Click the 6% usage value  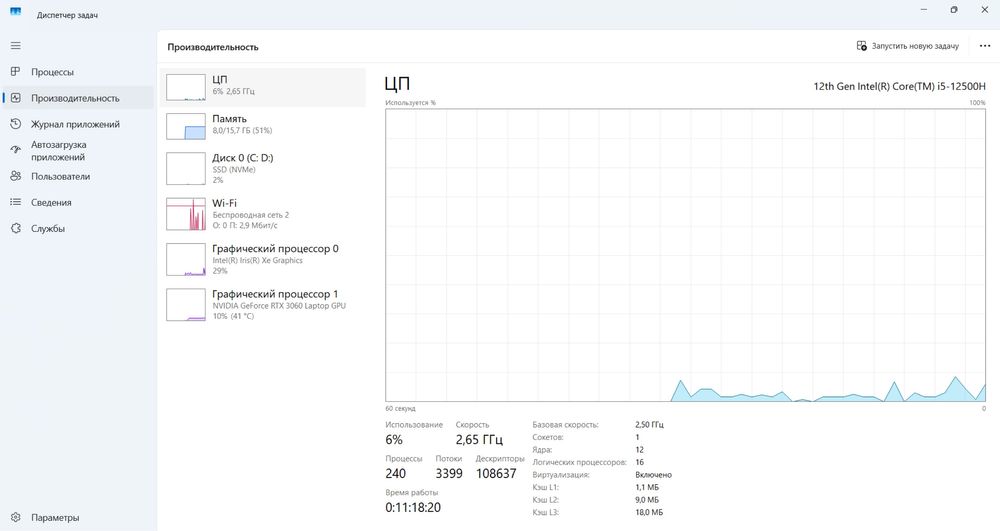(x=394, y=439)
